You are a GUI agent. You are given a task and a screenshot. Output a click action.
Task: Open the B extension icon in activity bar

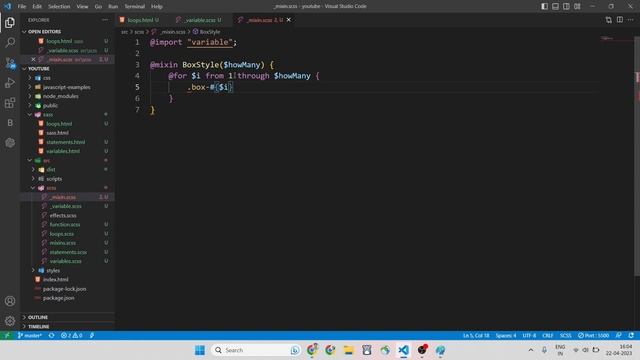[10, 122]
